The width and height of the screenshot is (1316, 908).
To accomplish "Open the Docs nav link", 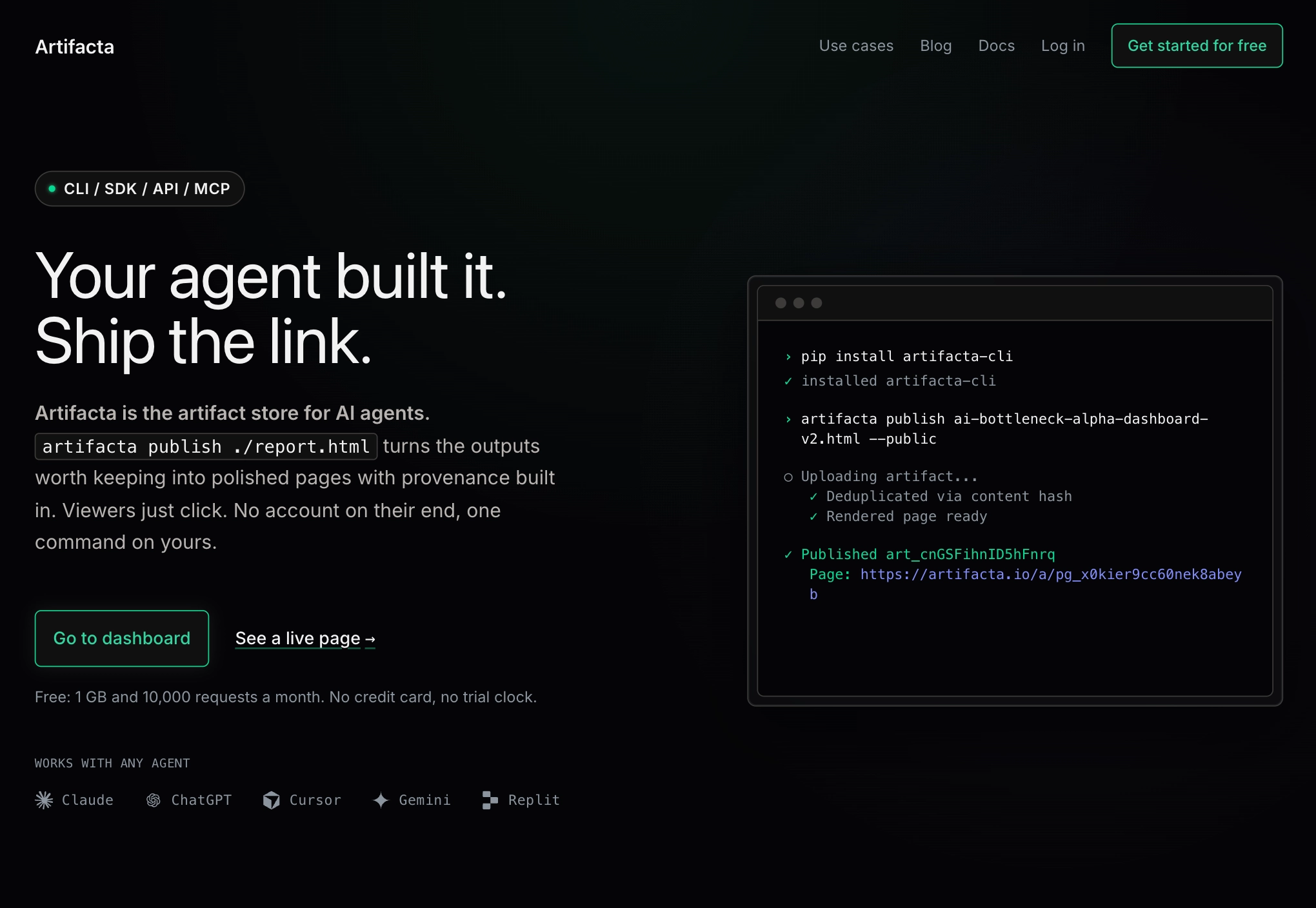I will point(996,46).
